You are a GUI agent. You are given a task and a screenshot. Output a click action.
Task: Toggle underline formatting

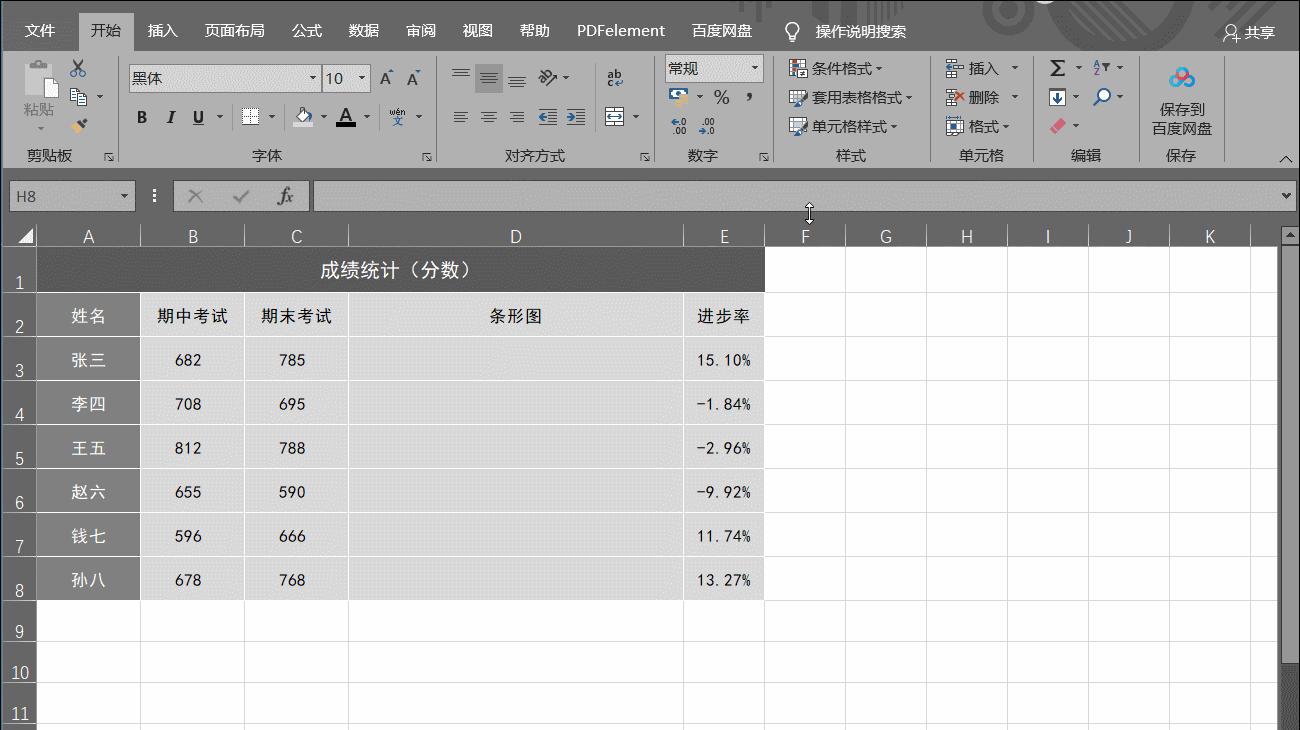pos(197,117)
